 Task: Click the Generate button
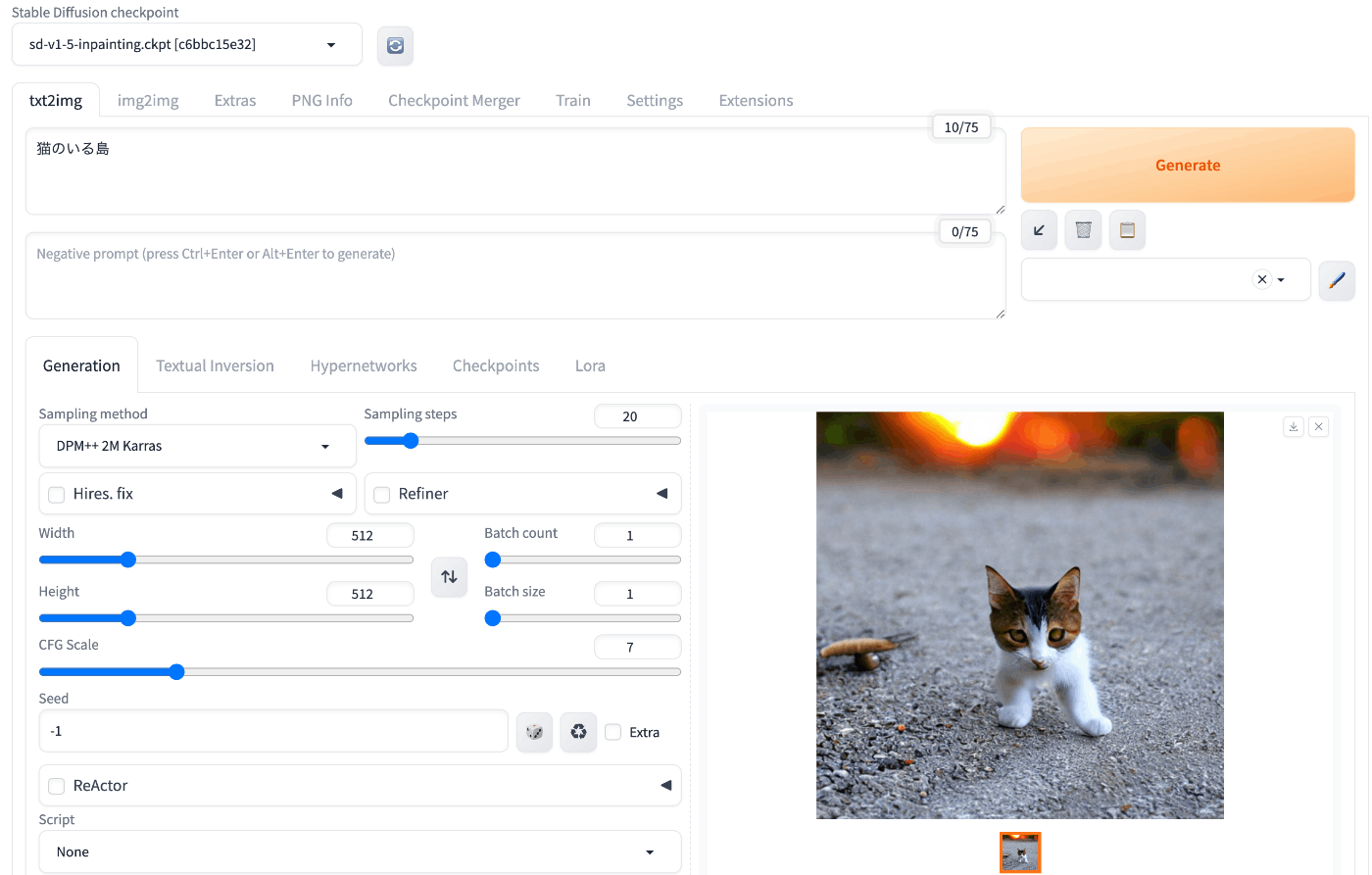click(x=1188, y=165)
